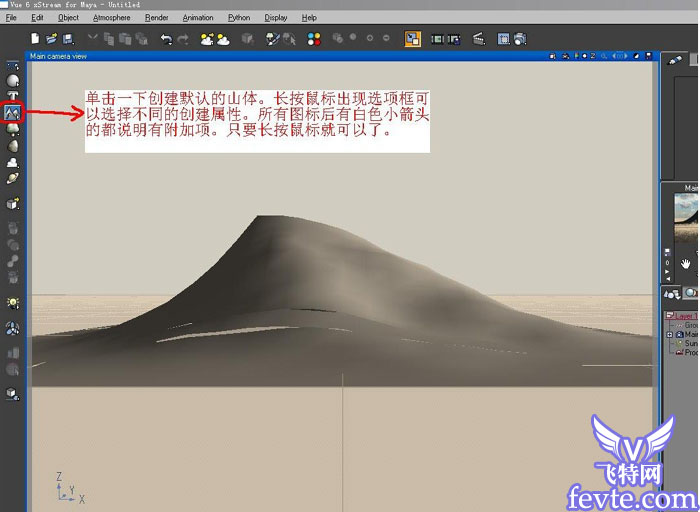The width and height of the screenshot is (700, 512).
Task: Open the Edit menu
Action: click(x=37, y=17)
